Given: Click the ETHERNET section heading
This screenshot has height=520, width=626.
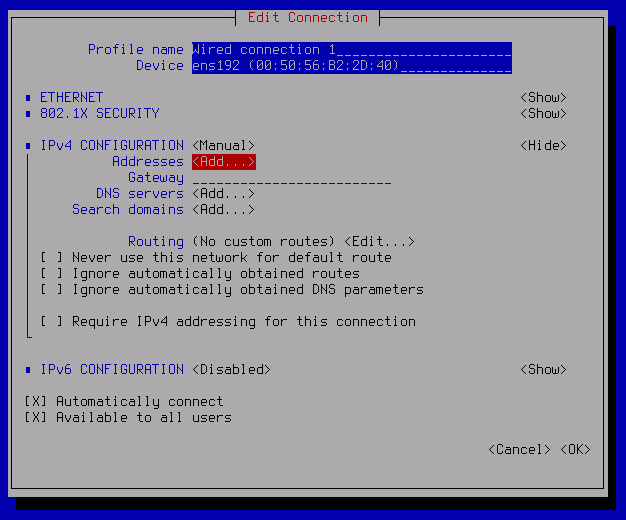Looking at the screenshot, I should coord(71,98).
